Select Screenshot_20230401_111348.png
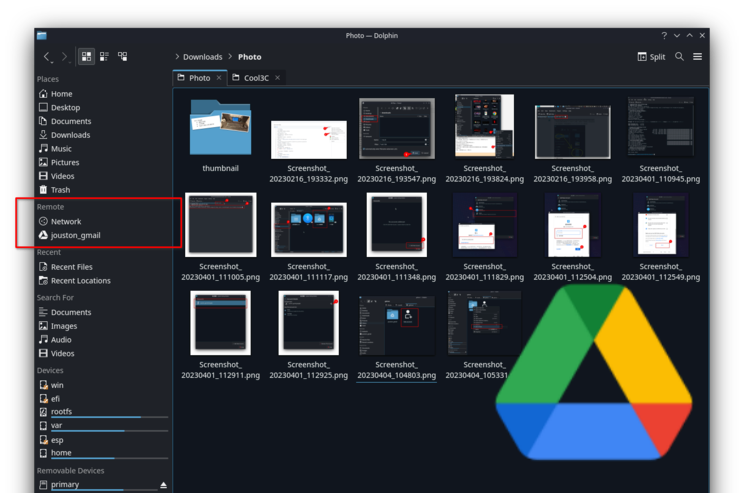Screen dimensions: 744x493 (x=397, y=237)
